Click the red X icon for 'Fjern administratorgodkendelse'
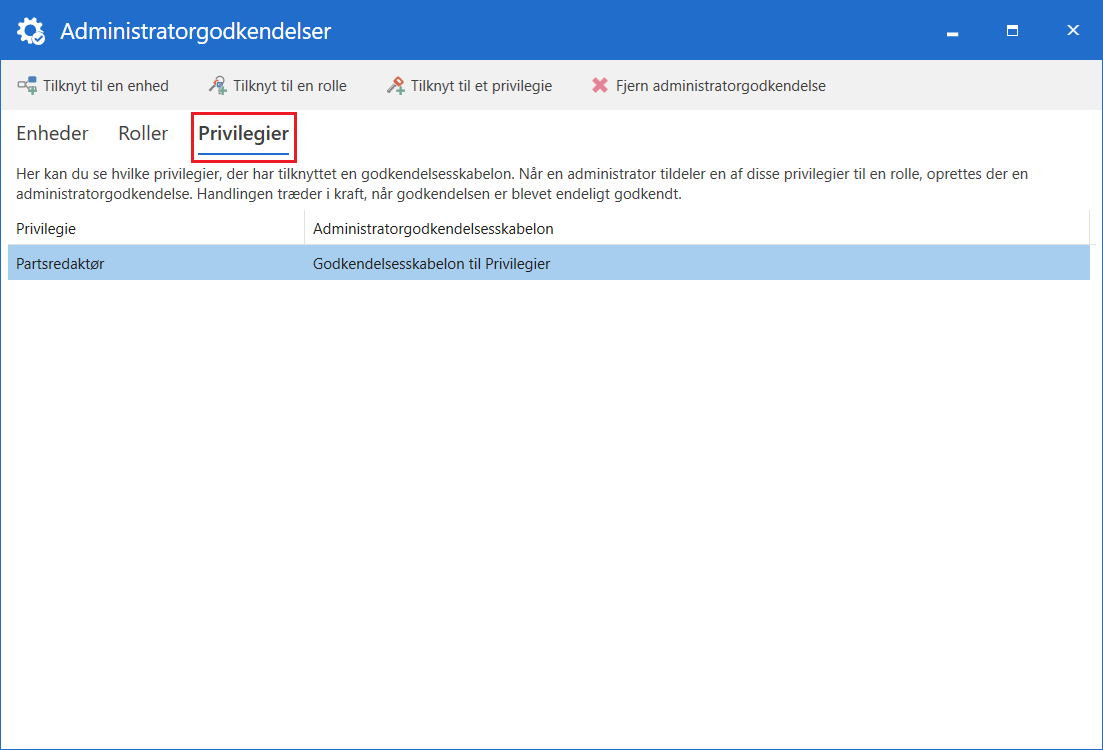This screenshot has height=750, width=1103. tap(600, 86)
